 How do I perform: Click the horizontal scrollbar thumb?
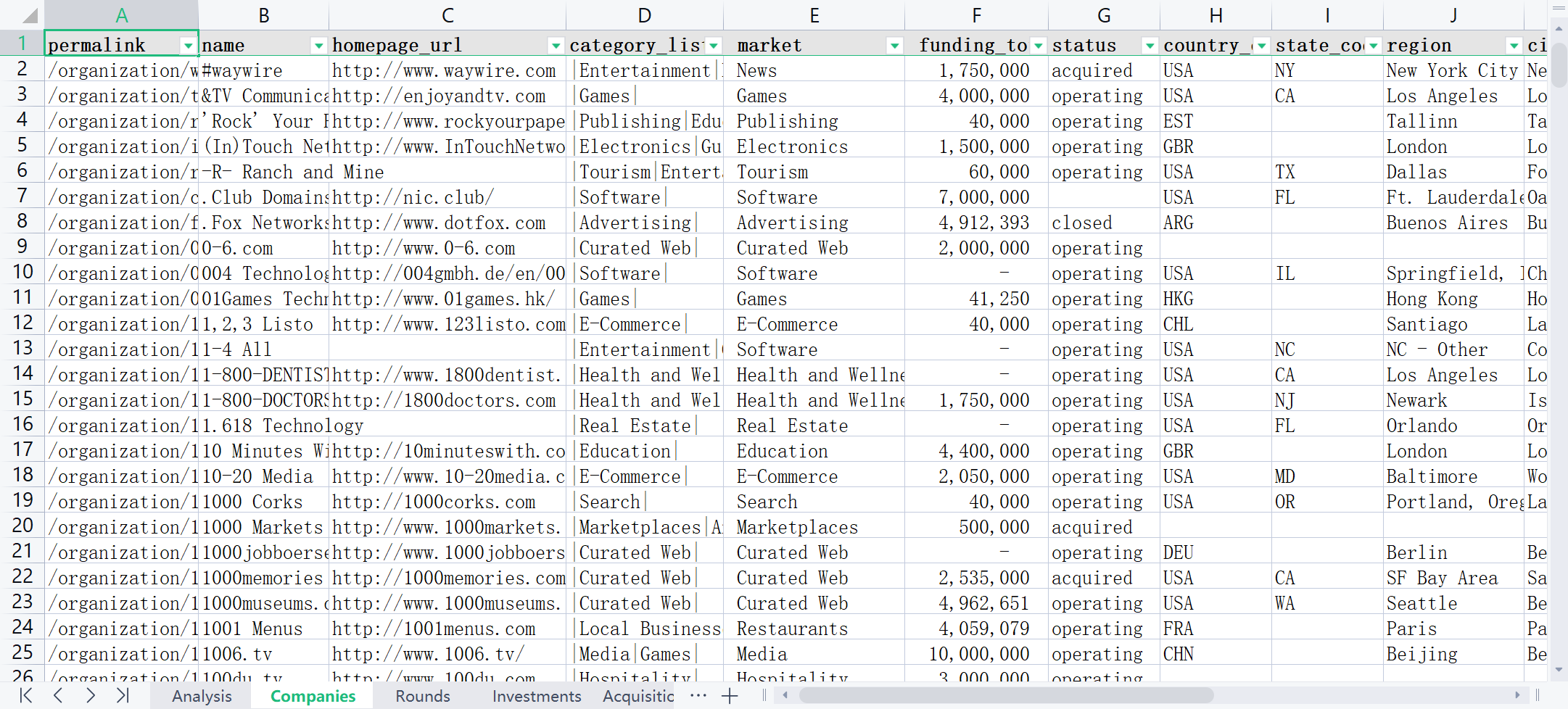(x=1006, y=695)
